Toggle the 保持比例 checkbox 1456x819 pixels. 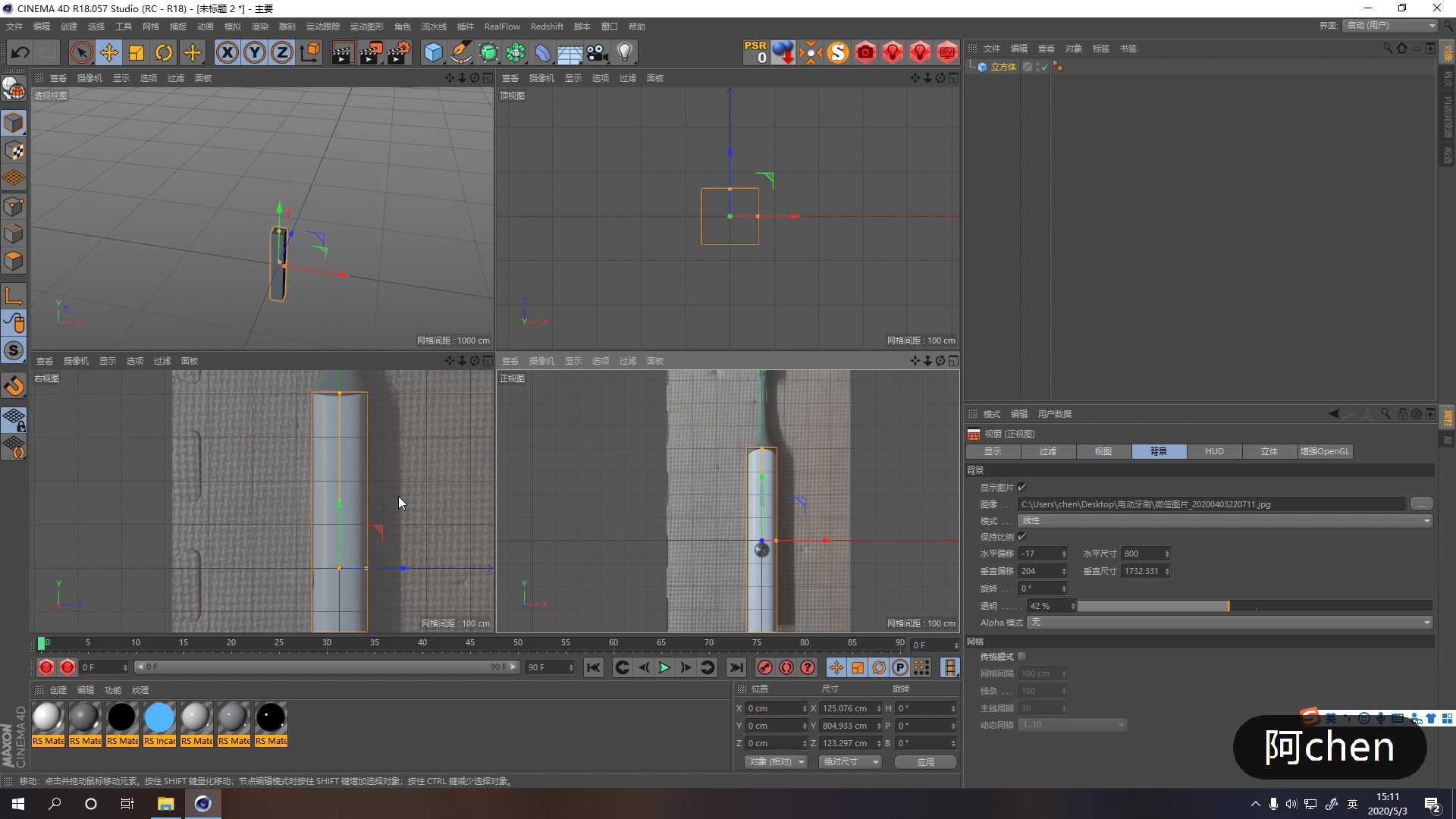[x=1021, y=536]
